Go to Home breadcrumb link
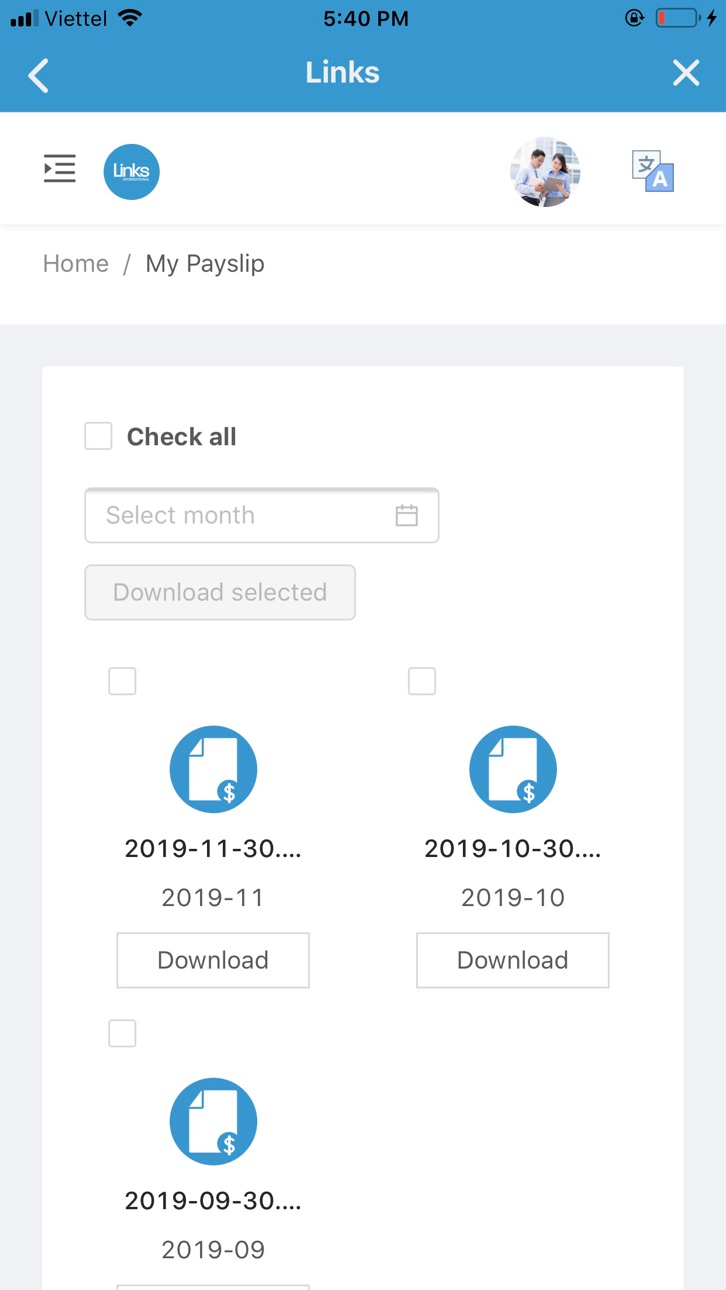726x1290 pixels. coord(76,264)
